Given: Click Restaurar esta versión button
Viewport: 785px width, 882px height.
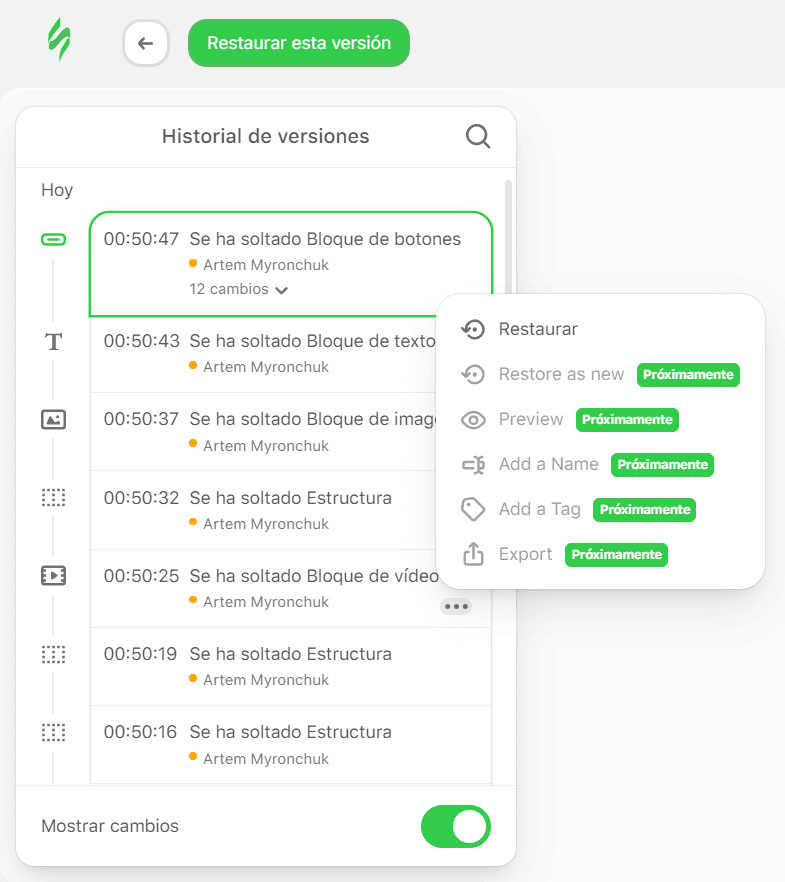Looking at the screenshot, I should click(x=299, y=43).
